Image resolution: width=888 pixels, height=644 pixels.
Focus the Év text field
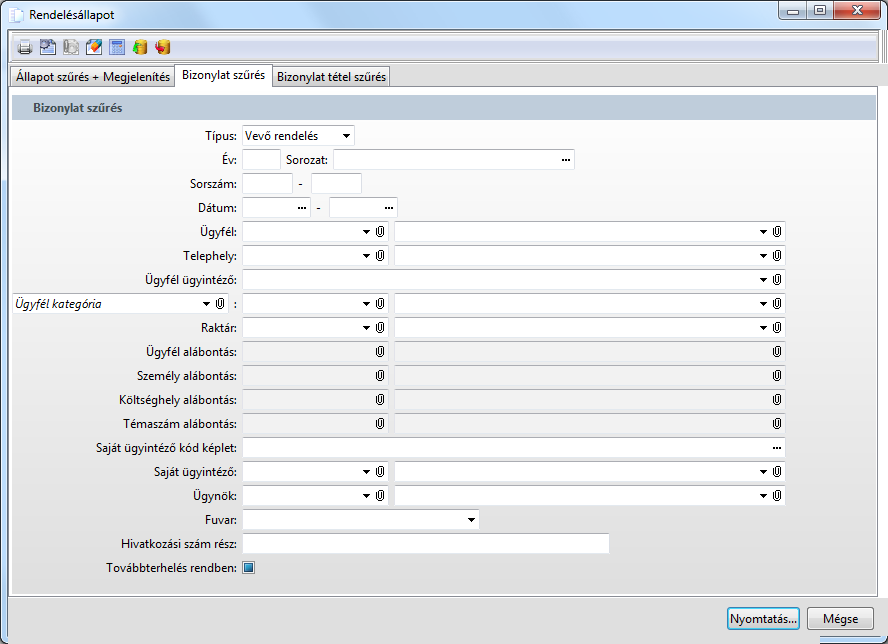pyautogui.click(x=261, y=160)
